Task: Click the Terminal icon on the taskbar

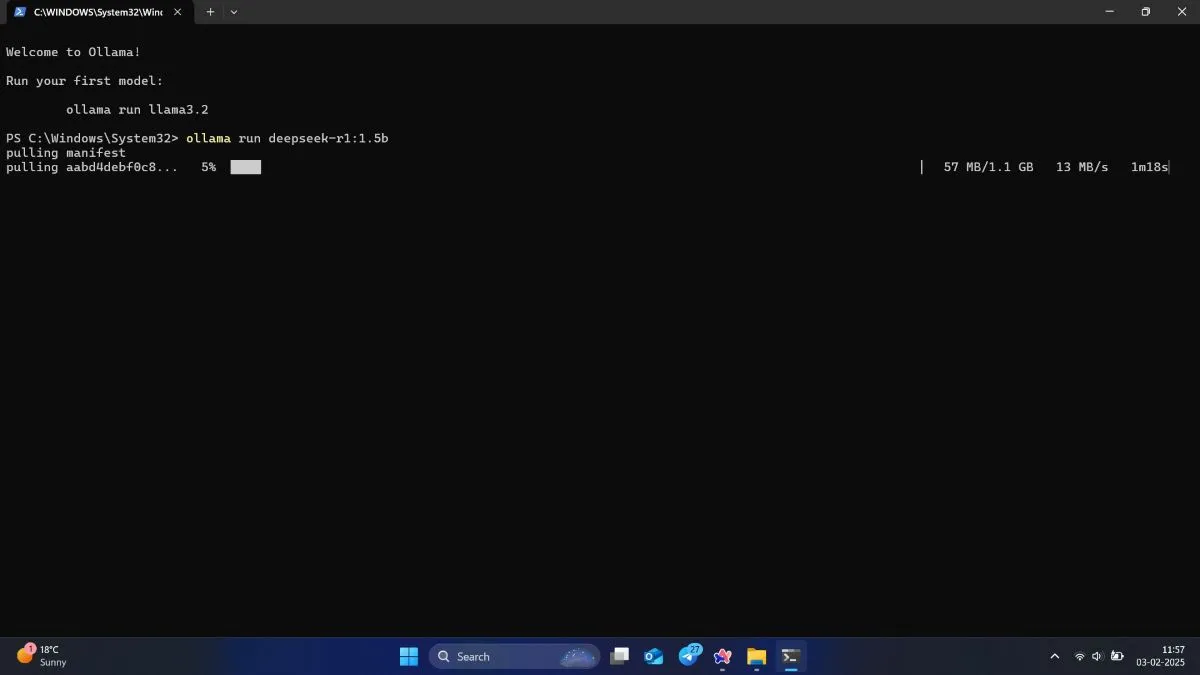Action: (791, 656)
